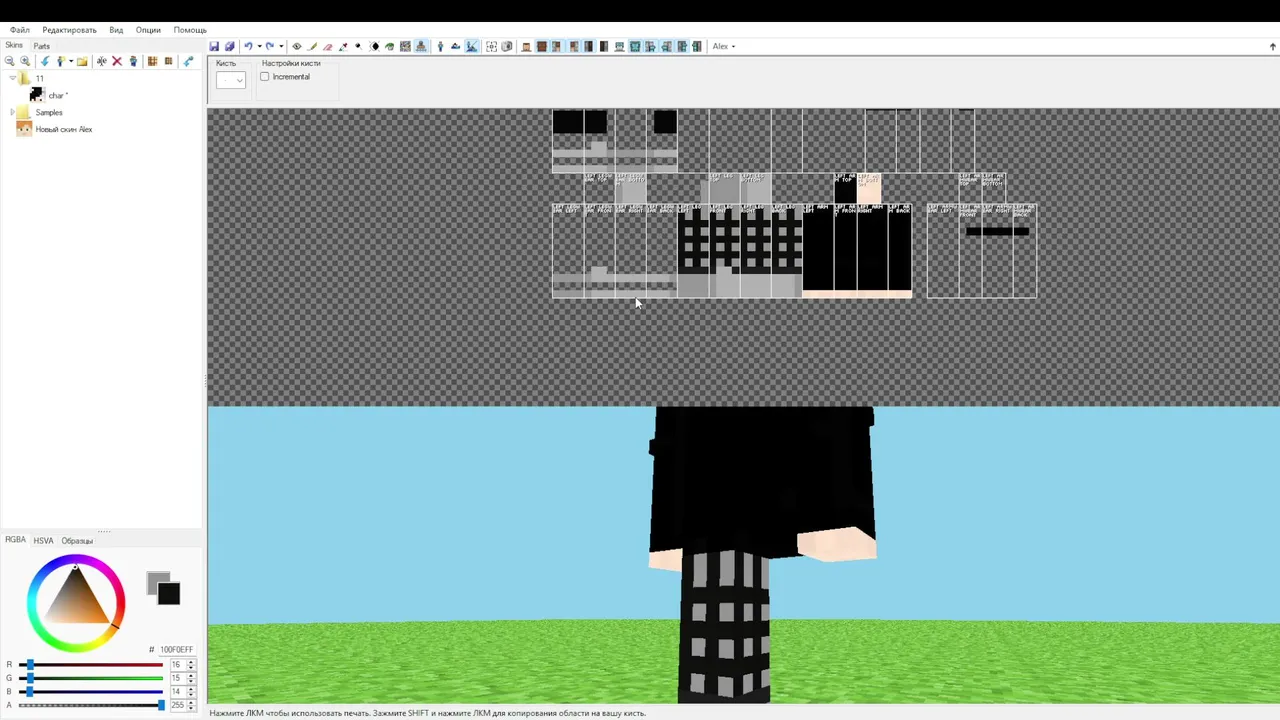Click the new skin figure icon
Viewport: 1280px width, 720px height.
60,61
